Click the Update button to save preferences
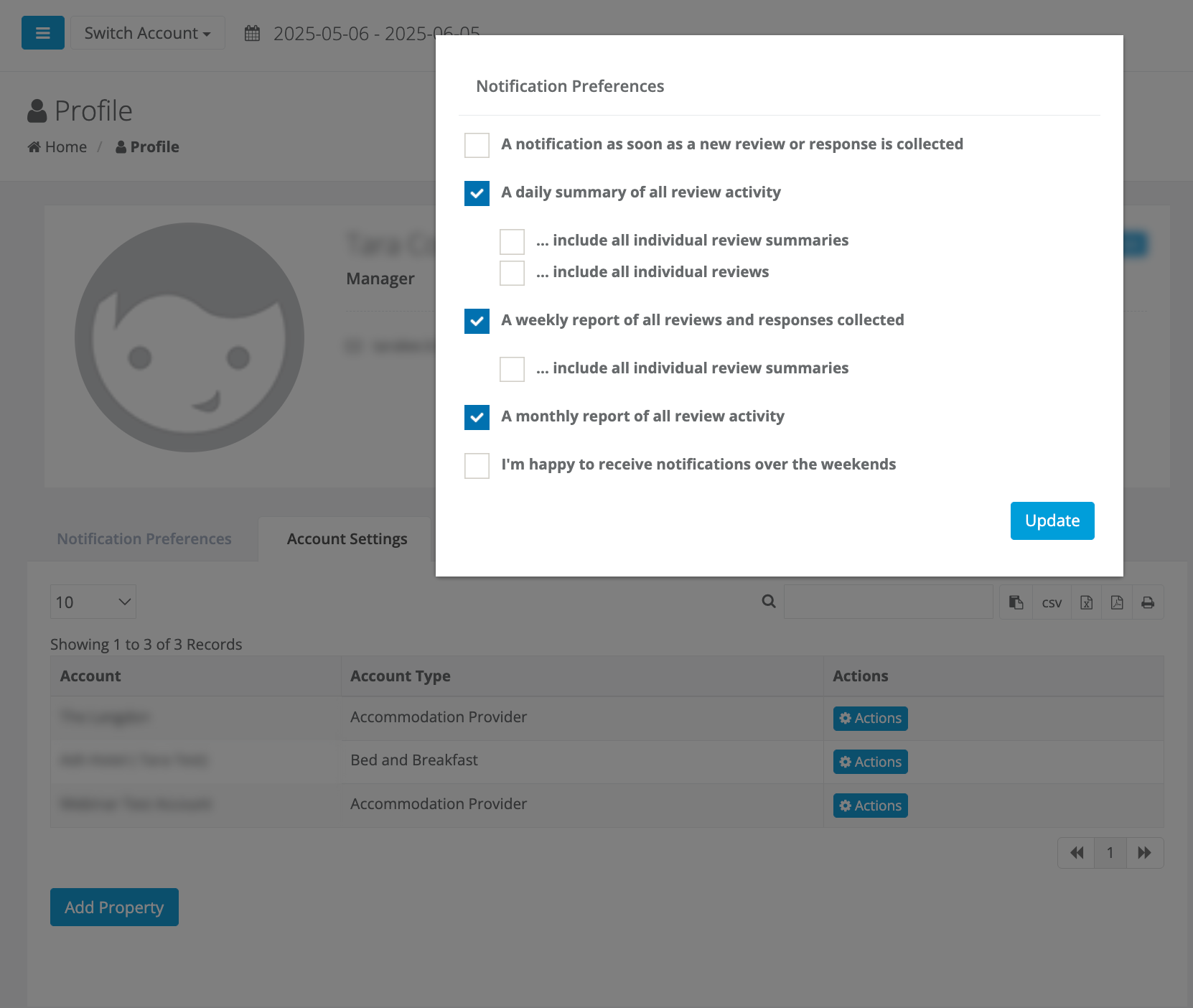This screenshot has height=1008, width=1193. (x=1052, y=521)
